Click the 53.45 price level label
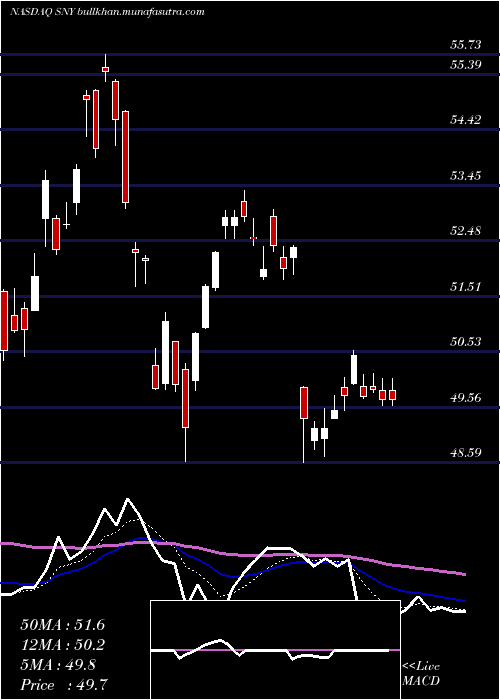Screen dimensions: 500x700 coord(466,175)
